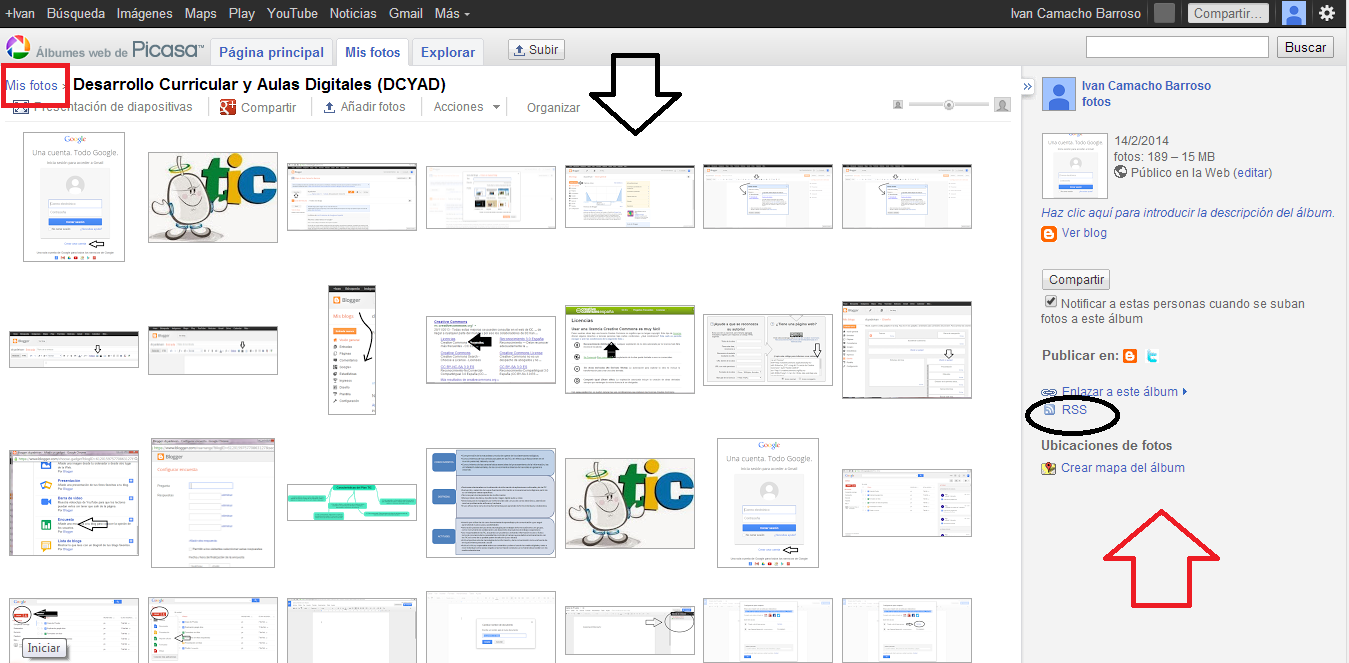This screenshot has width=1349, height=663.
Task: Open the album cover thumbnail in sidebar
Action: pos(1074,166)
